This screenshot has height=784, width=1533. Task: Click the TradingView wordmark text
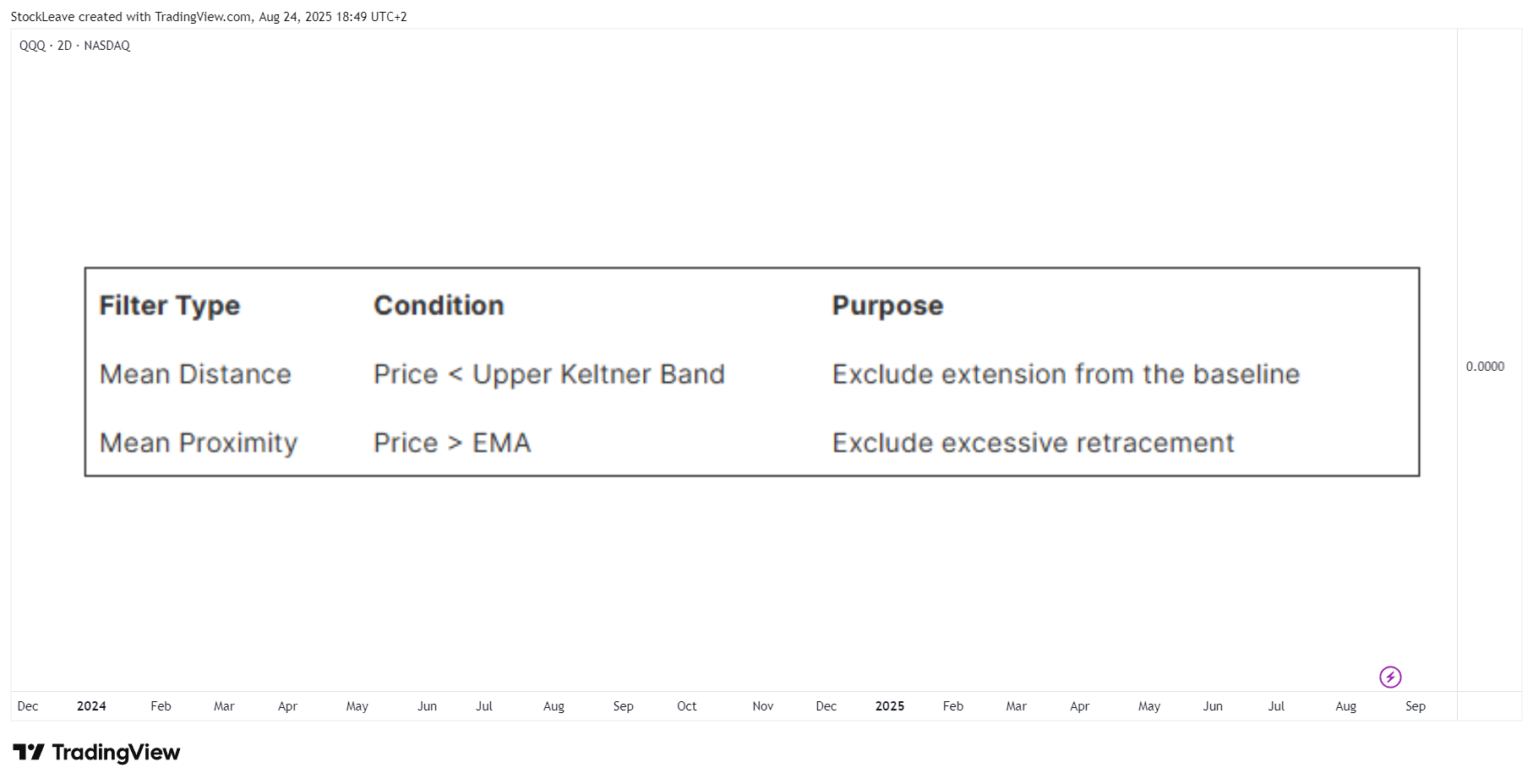(116, 752)
